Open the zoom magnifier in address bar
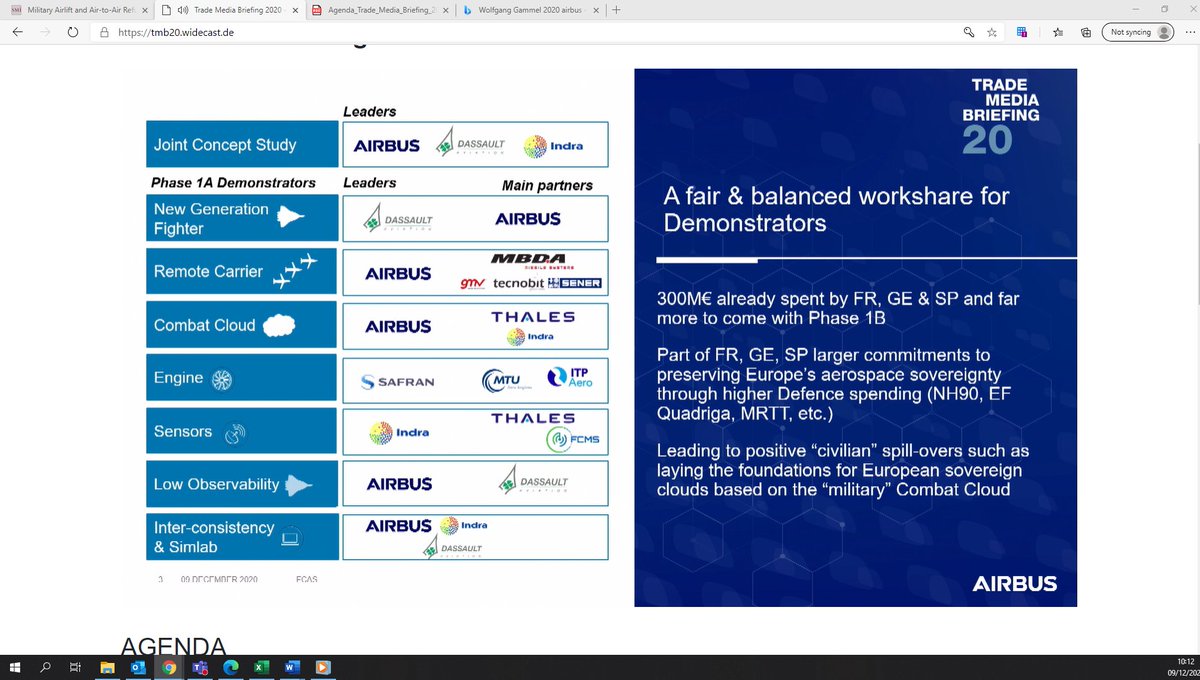The width and height of the screenshot is (1200, 680). click(x=969, y=32)
